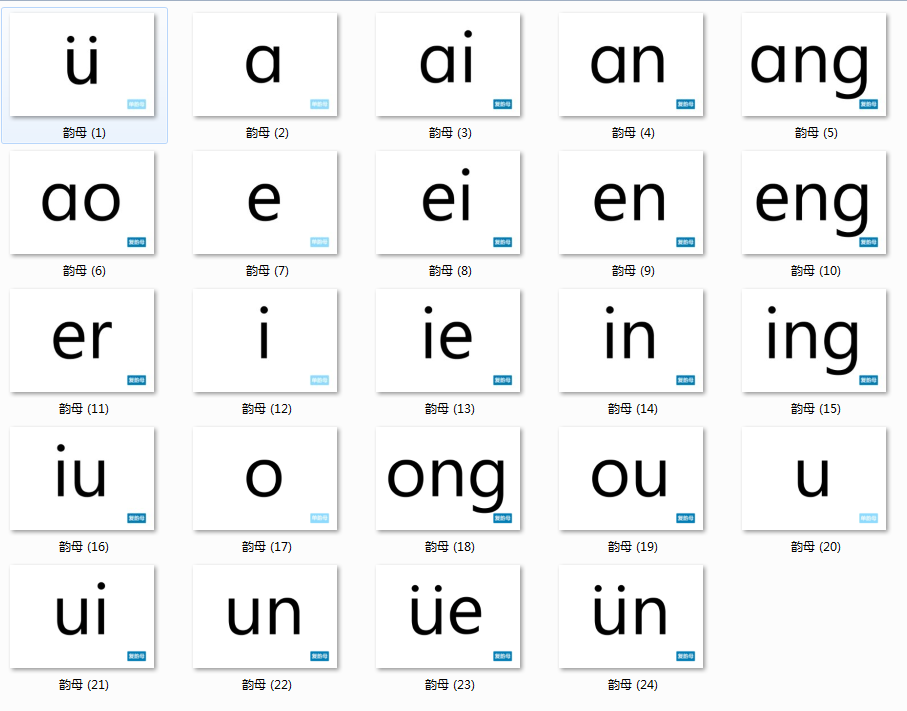
Task: Click the file name 韵母 (24)
Action: point(633,684)
